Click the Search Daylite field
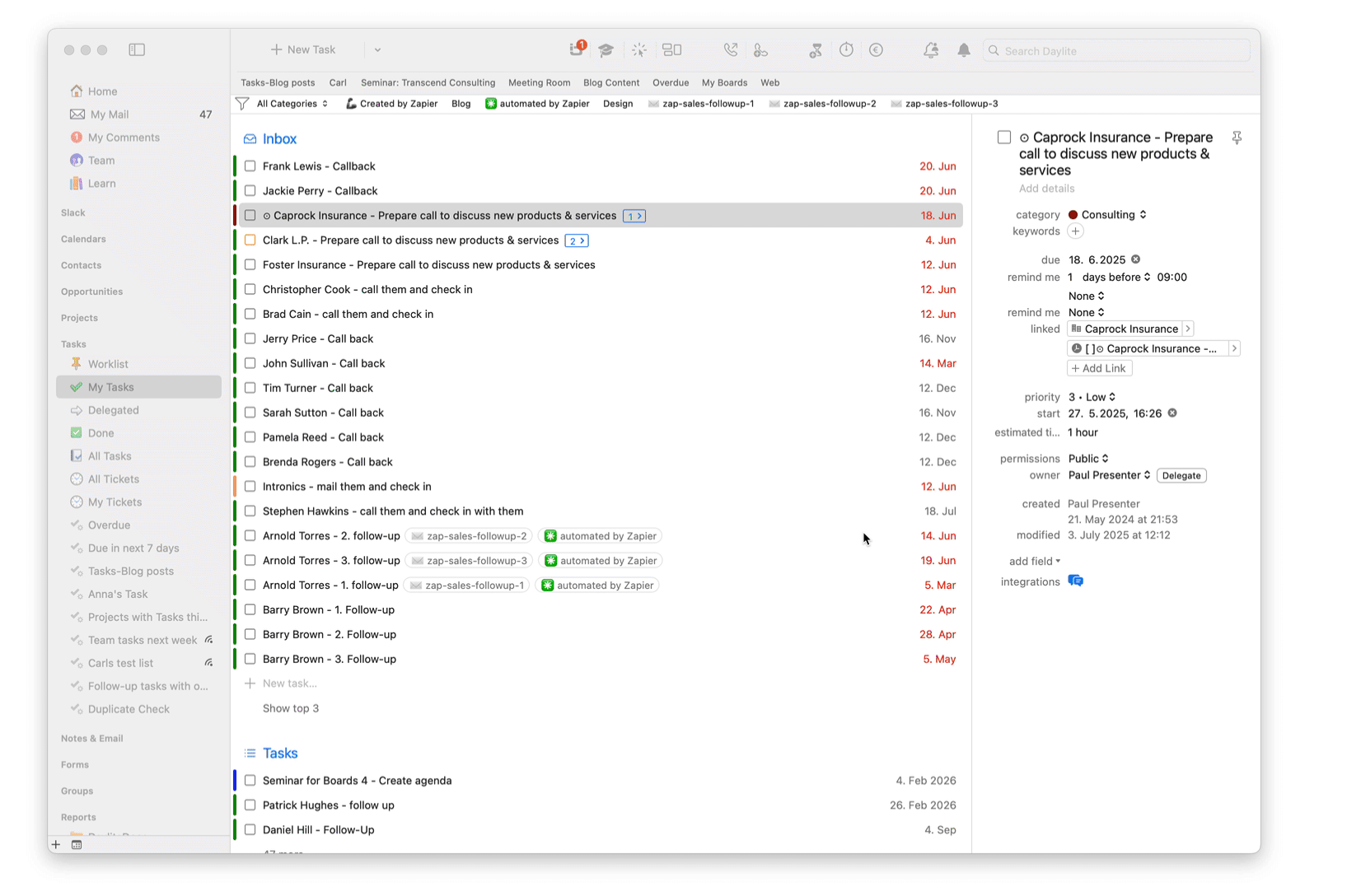Image resolution: width=1361 pixels, height=896 pixels. click(x=1116, y=51)
